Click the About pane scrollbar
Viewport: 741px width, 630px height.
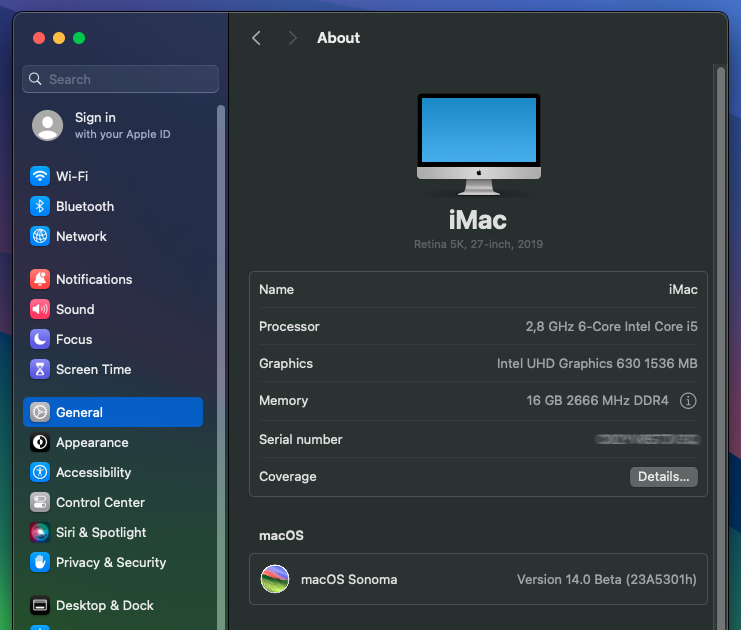click(721, 347)
